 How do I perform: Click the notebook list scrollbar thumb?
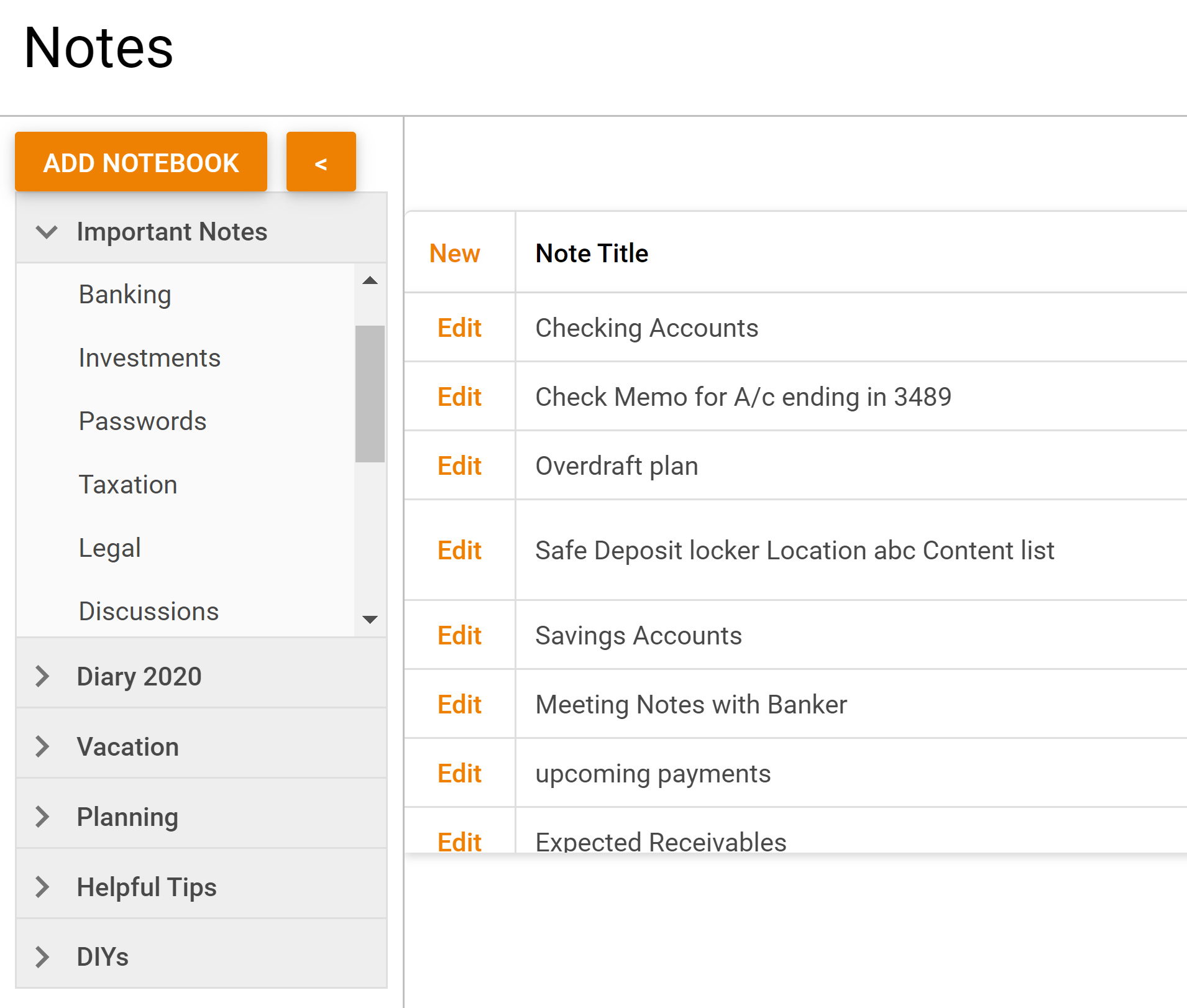[370, 393]
